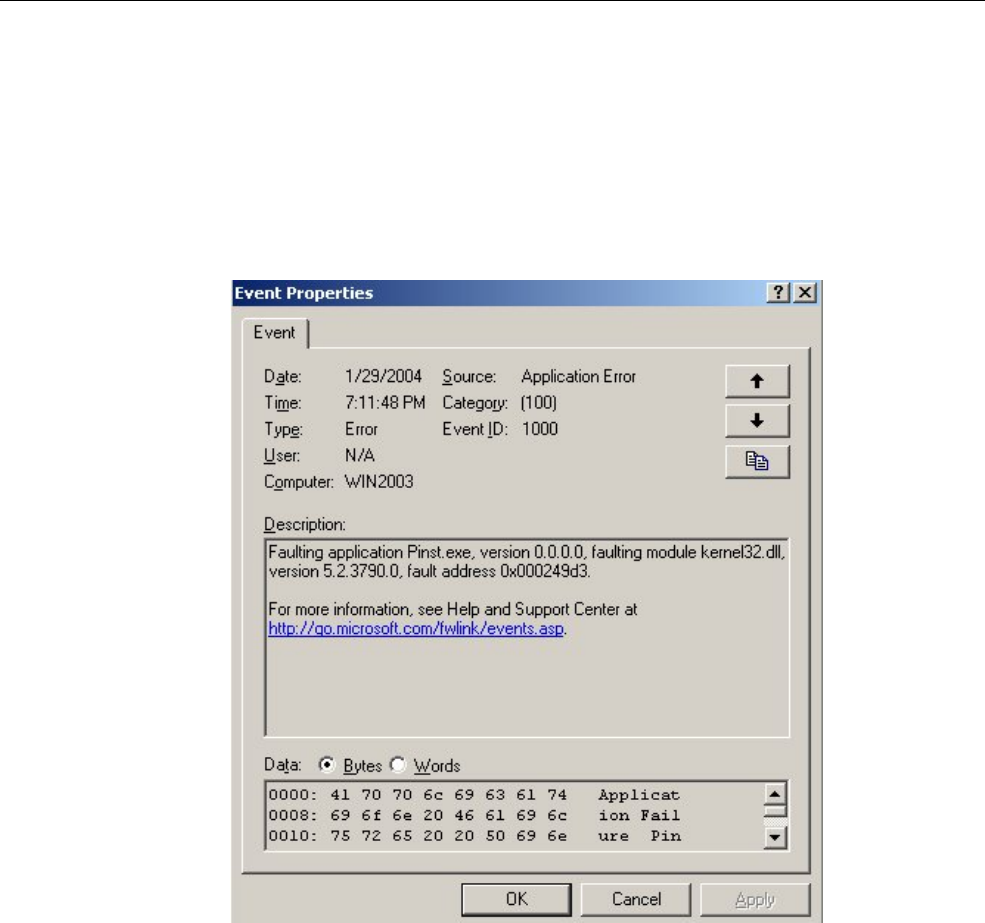Open the title bar help question mark
The width and height of the screenshot is (985, 923).
(x=778, y=293)
